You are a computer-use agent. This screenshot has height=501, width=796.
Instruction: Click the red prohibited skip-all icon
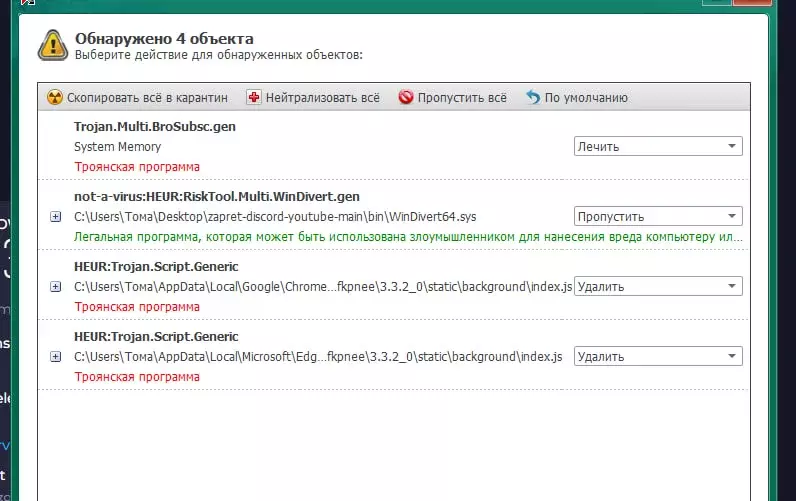(x=406, y=97)
